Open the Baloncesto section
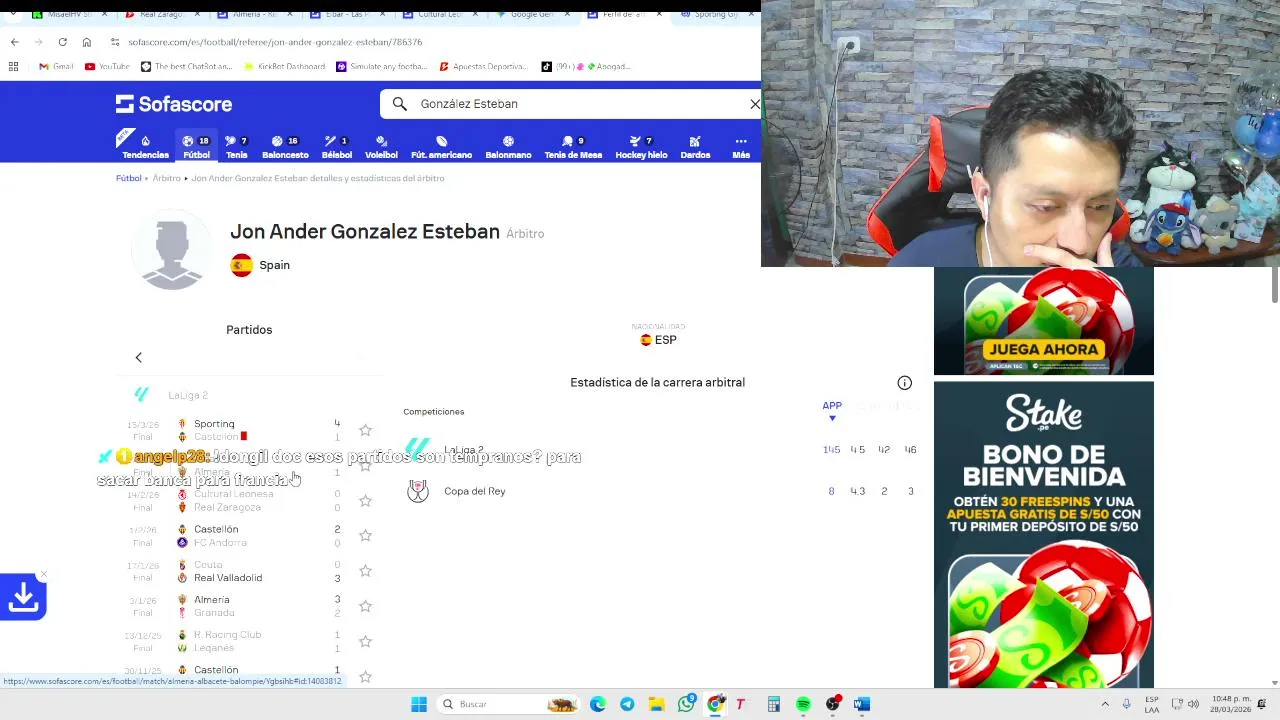1280x720 pixels. (285, 147)
